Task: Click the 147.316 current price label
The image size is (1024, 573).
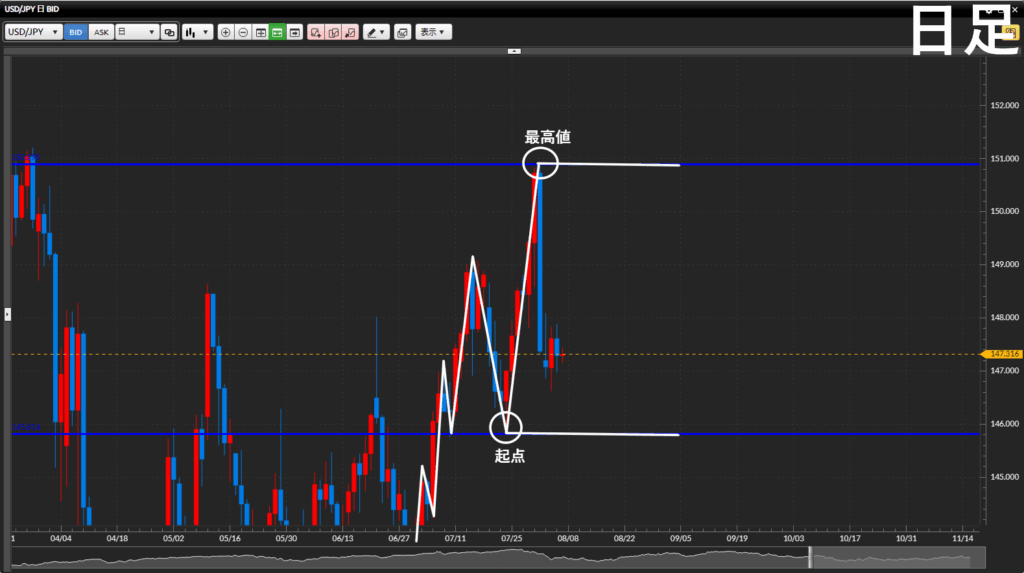Action: (x=1004, y=354)
